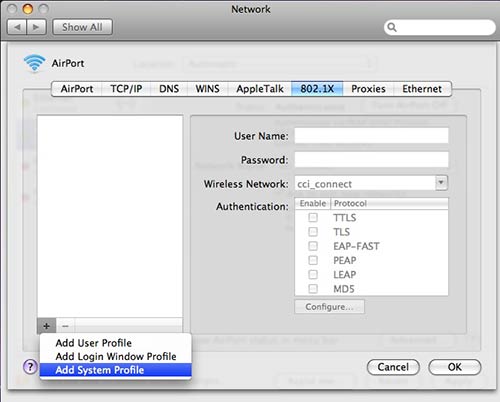Open the Wireless Network dropdown arrow
Image resolution: width=500 pixels, height=402 pixels.
[441, 183]
